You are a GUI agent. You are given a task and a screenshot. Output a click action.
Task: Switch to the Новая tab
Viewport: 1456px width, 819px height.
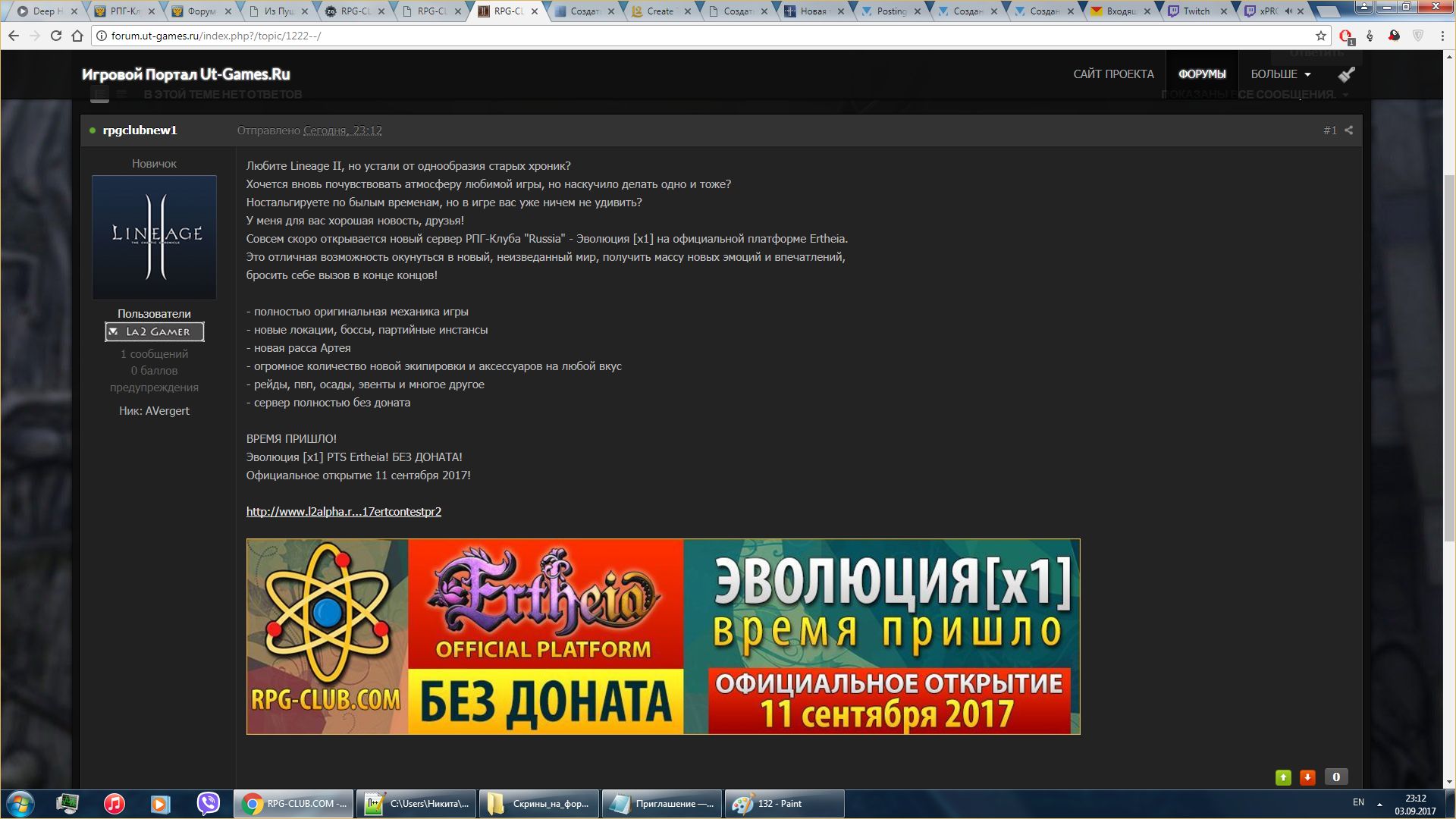[x=813, y=11]
